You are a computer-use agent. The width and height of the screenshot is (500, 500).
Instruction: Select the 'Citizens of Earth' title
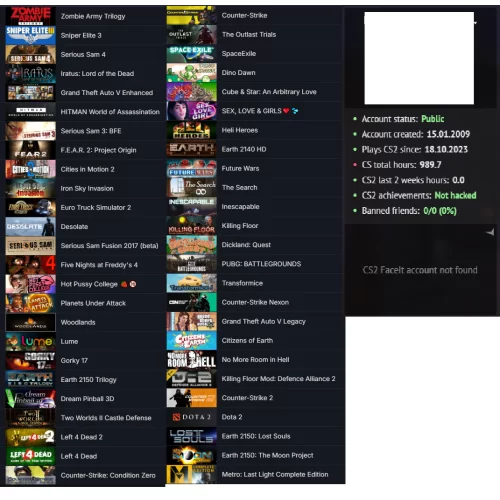247,341
